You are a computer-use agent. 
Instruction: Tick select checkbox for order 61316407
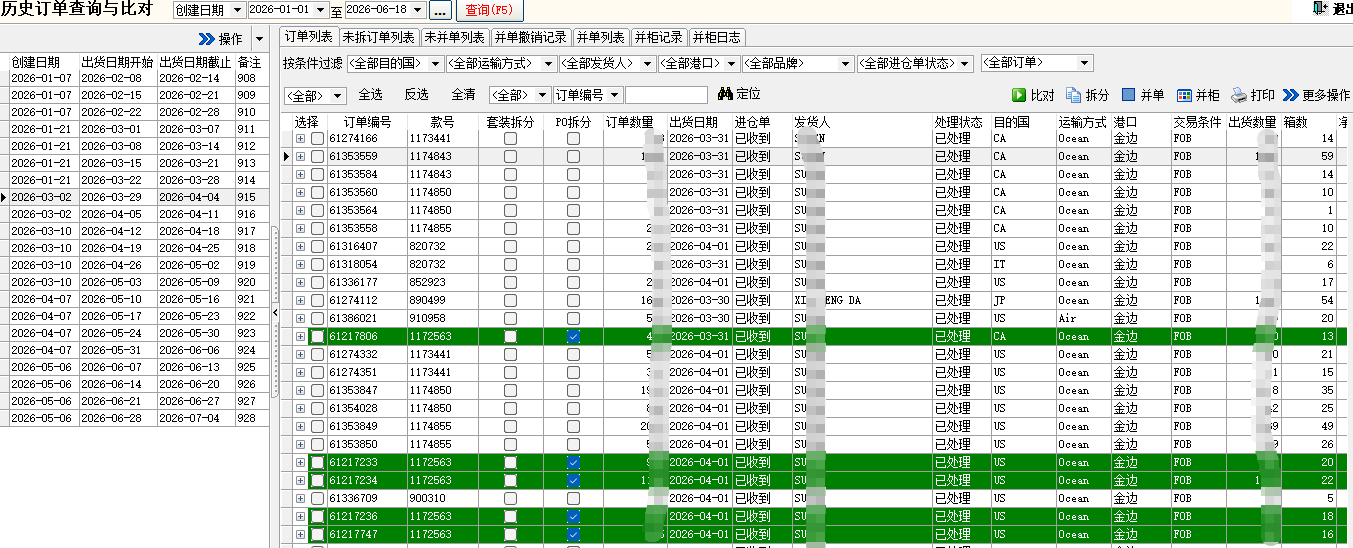point(317,247)
